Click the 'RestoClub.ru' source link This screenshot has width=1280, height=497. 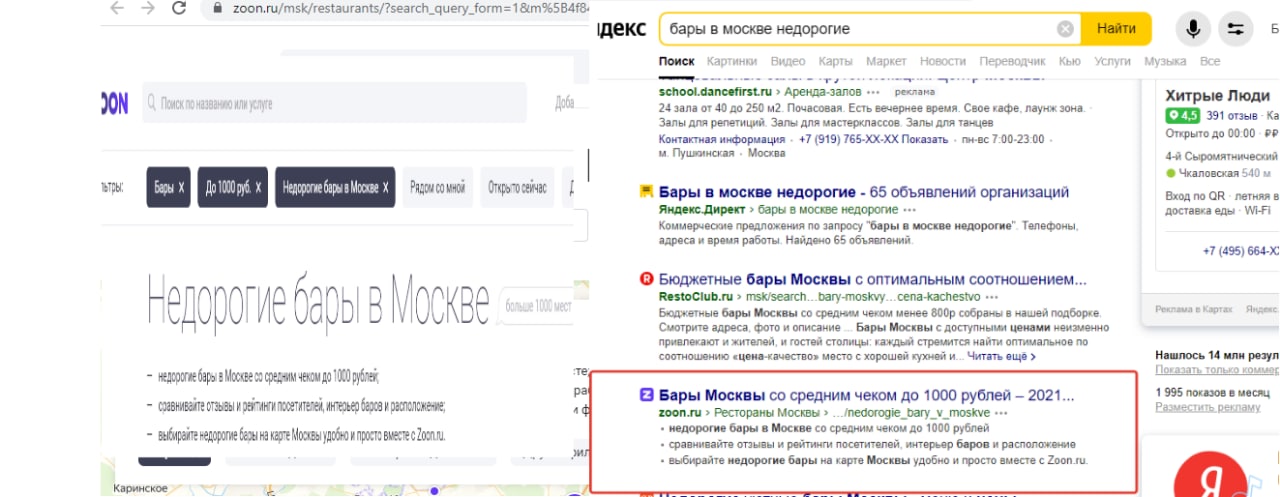[696, 297]
